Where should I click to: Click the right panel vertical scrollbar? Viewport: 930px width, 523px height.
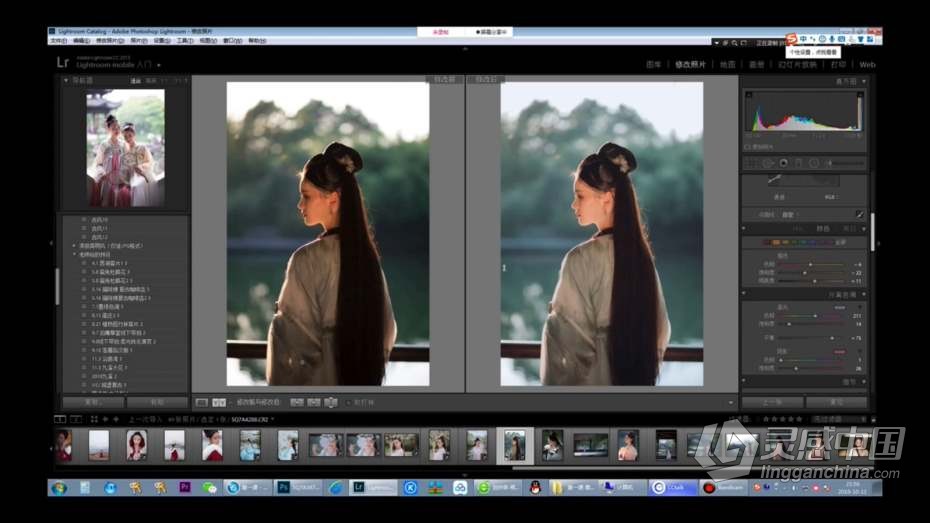pos(872,231)
